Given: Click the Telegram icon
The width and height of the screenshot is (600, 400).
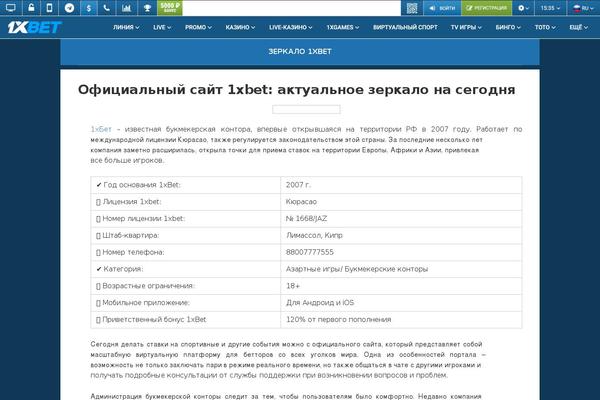Looking at the screenshot, I should coord(69,8).
